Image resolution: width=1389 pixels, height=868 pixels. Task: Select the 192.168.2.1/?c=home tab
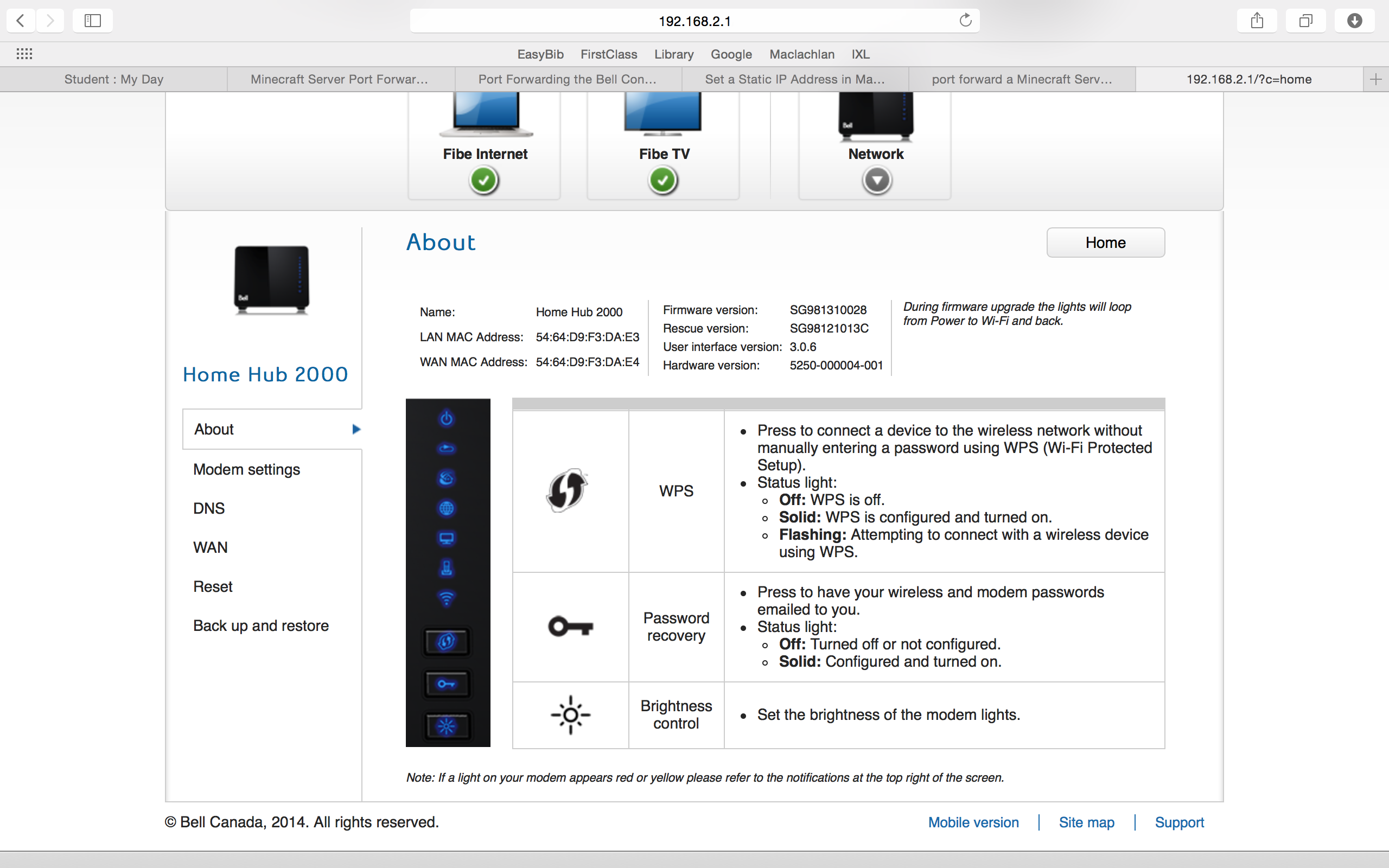pyautogui.click(x=1249, y=79)
